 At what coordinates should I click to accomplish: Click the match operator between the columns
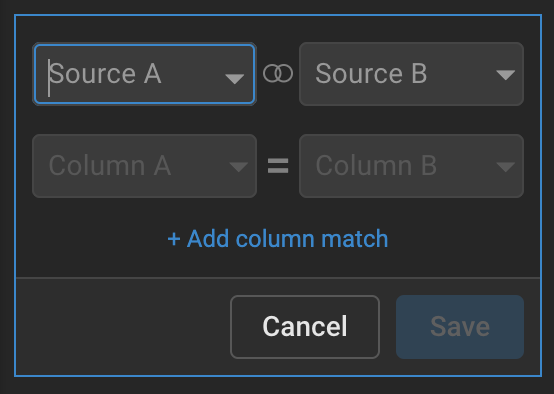pos(278,166)
